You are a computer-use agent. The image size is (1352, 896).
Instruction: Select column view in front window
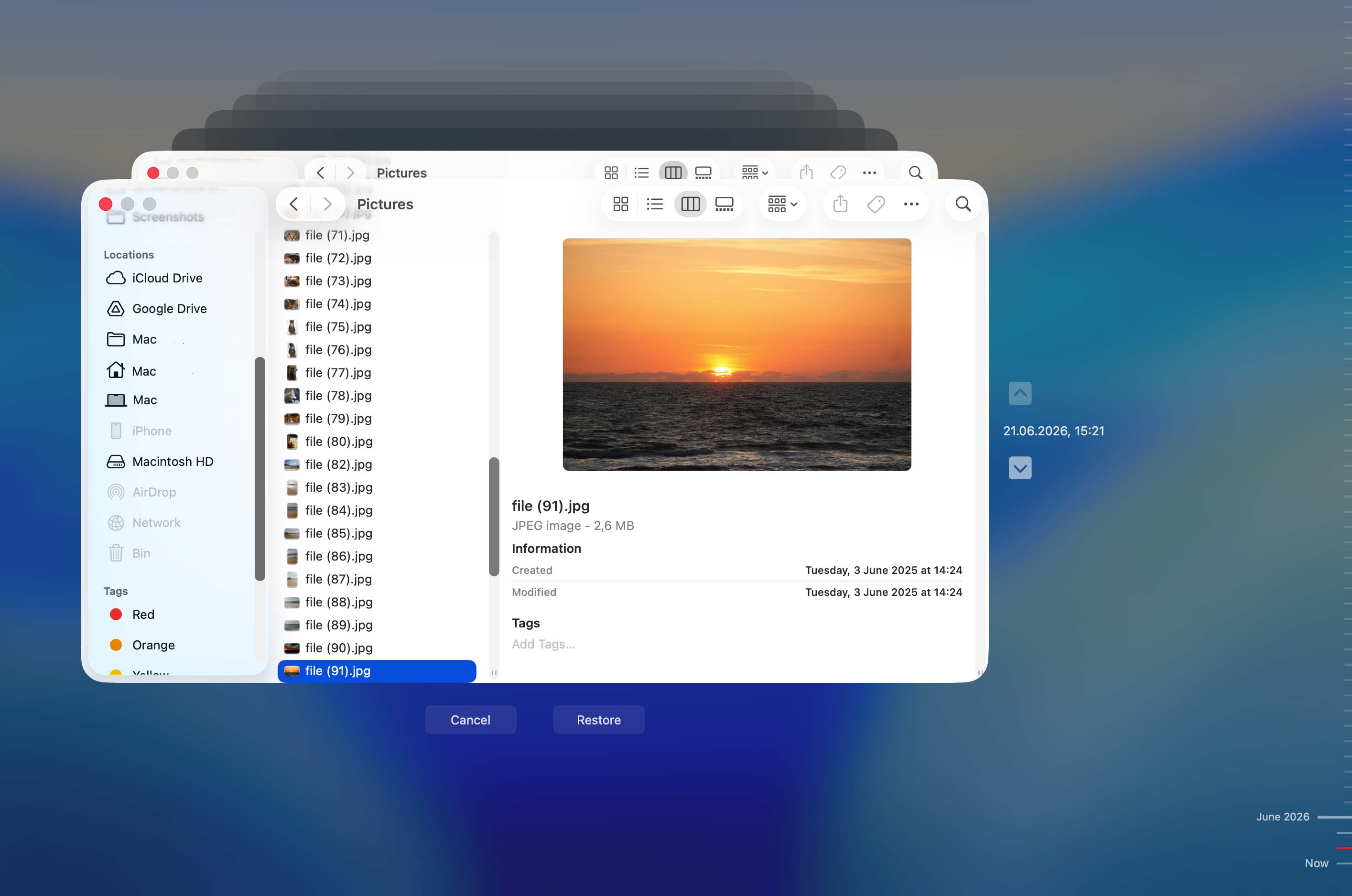tap(690, 204)
